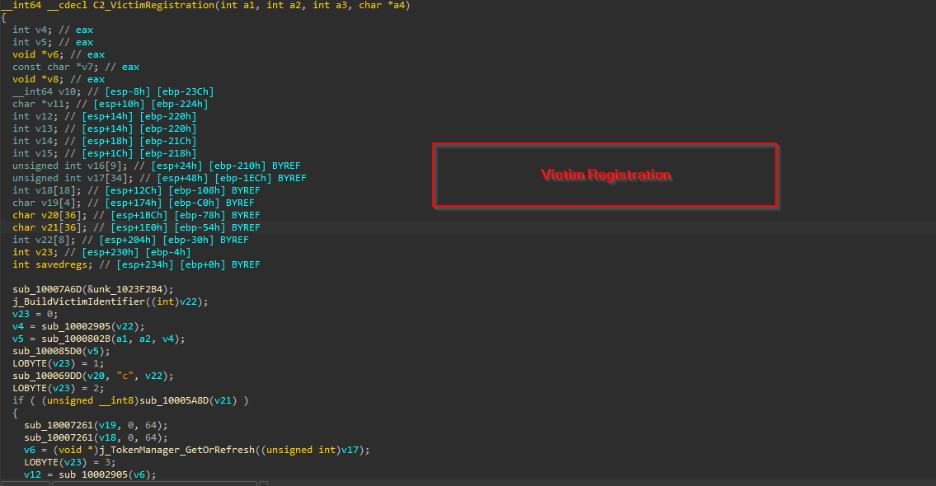This screenshot has width=936, height=486.
Task: Click the 'int v13' declaration line
Action: coord(104,129)
